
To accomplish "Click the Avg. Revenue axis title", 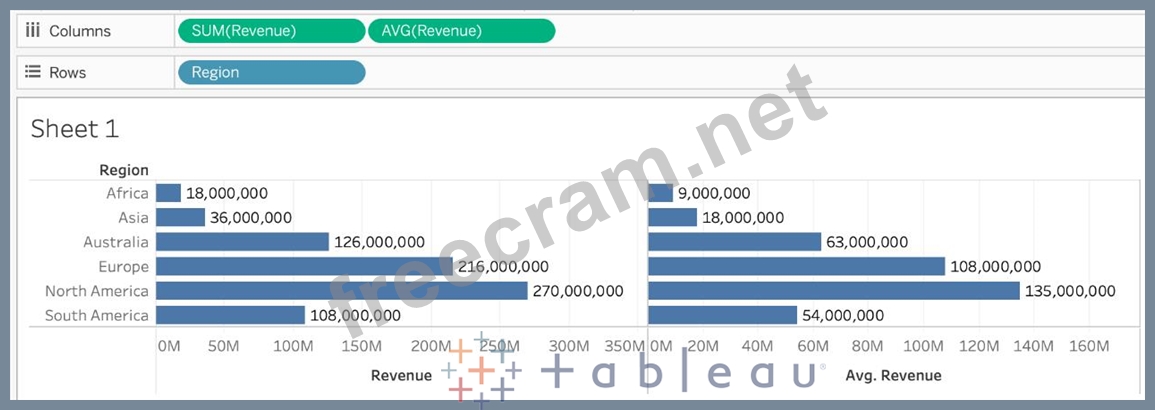I will pyautogui.click(x=893, y=375).
